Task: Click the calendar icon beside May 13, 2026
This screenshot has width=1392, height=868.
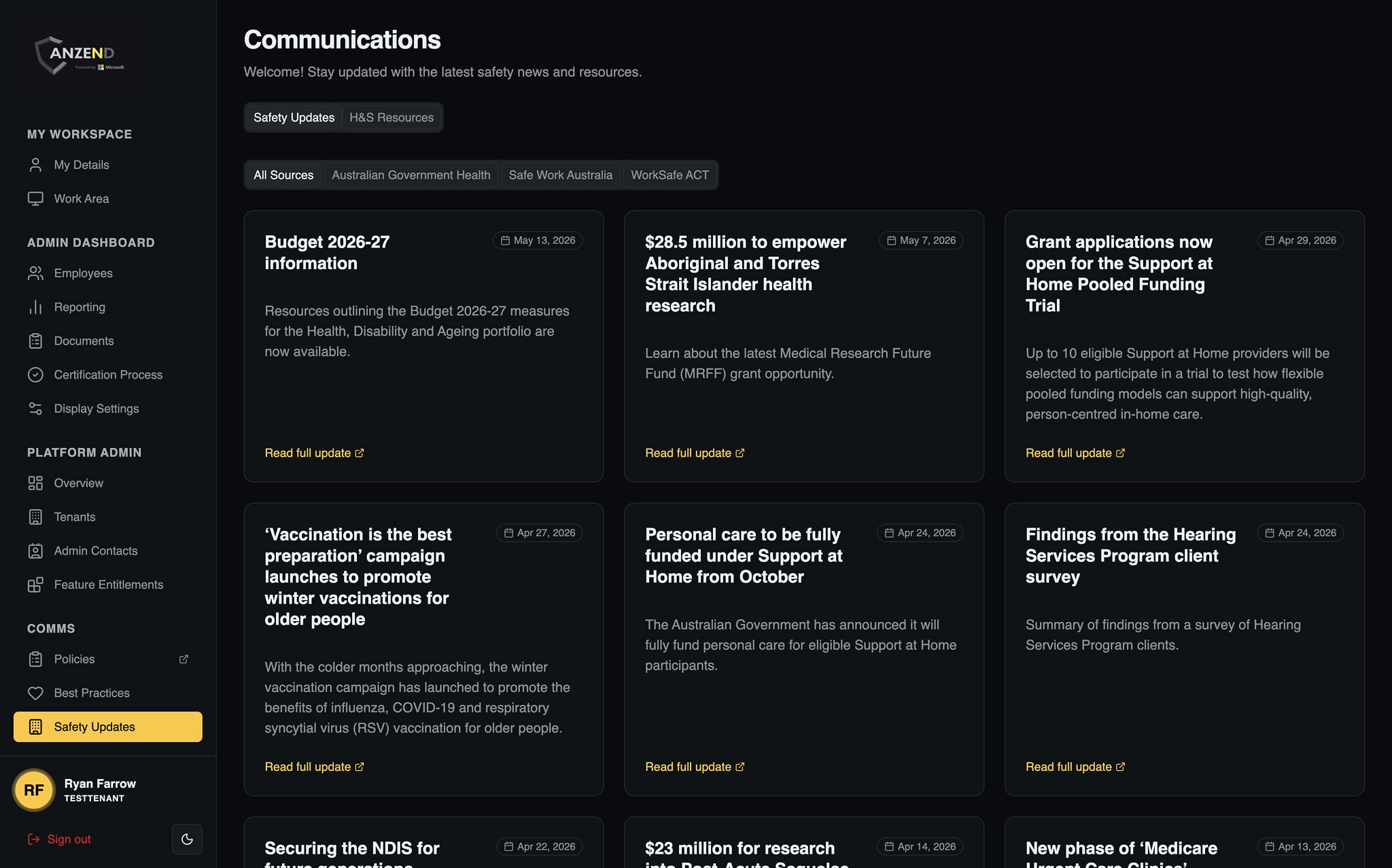Action: 505,241
